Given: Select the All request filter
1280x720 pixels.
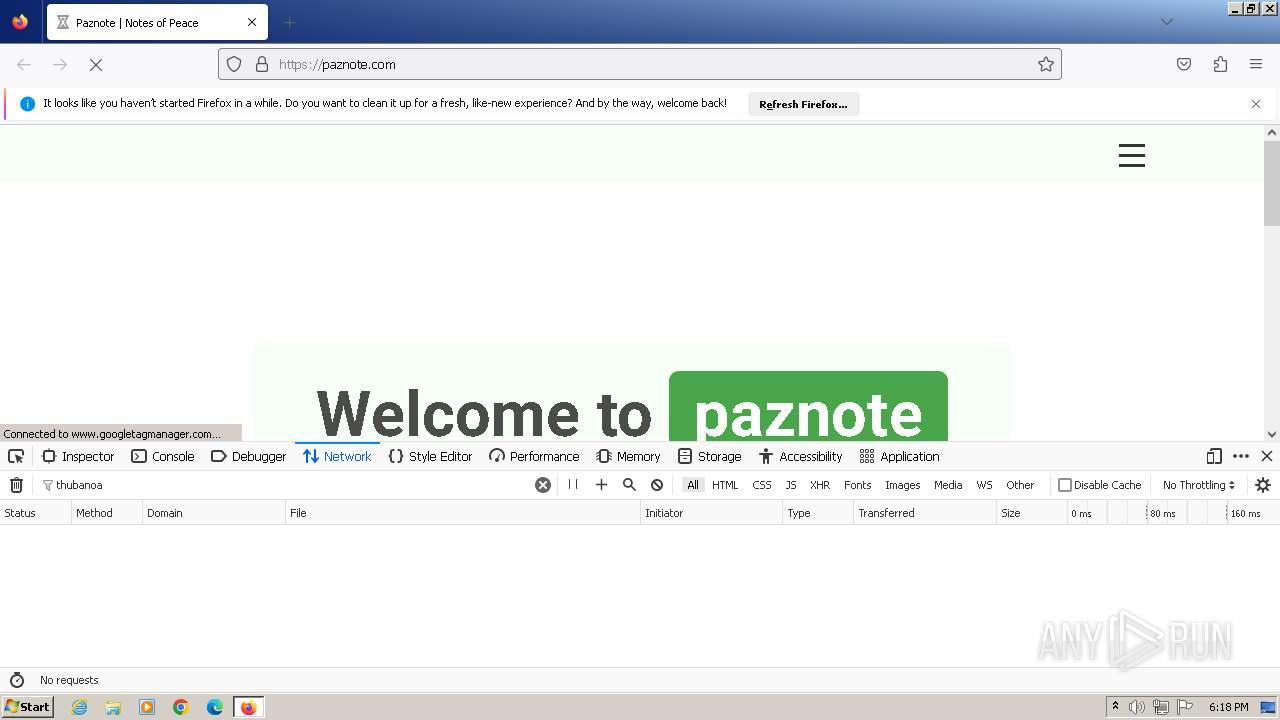Looking at the screenshot, I should pyautogui.click(x=693, y=485).
